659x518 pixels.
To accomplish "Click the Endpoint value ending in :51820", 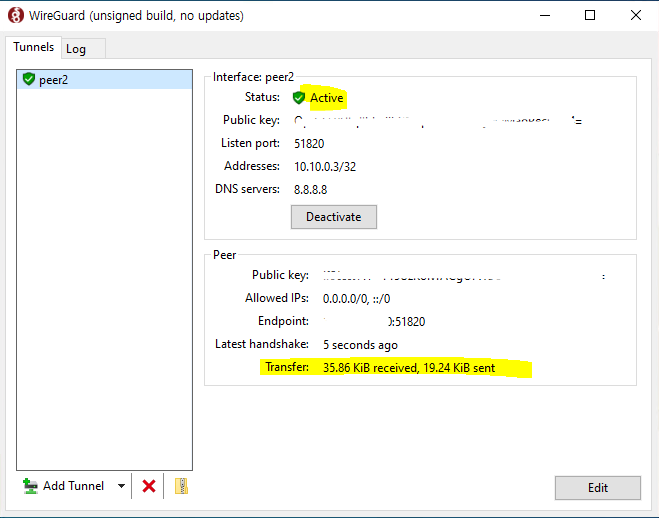I will coord(374,322).
